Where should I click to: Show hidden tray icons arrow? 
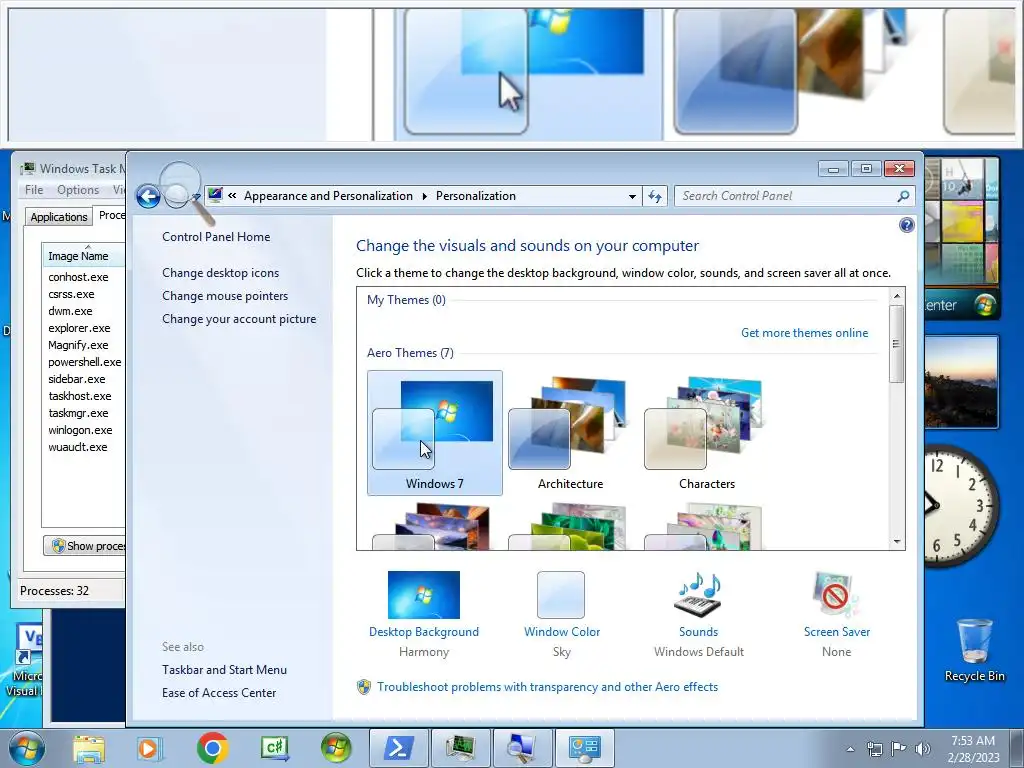[x=850, y=749]
